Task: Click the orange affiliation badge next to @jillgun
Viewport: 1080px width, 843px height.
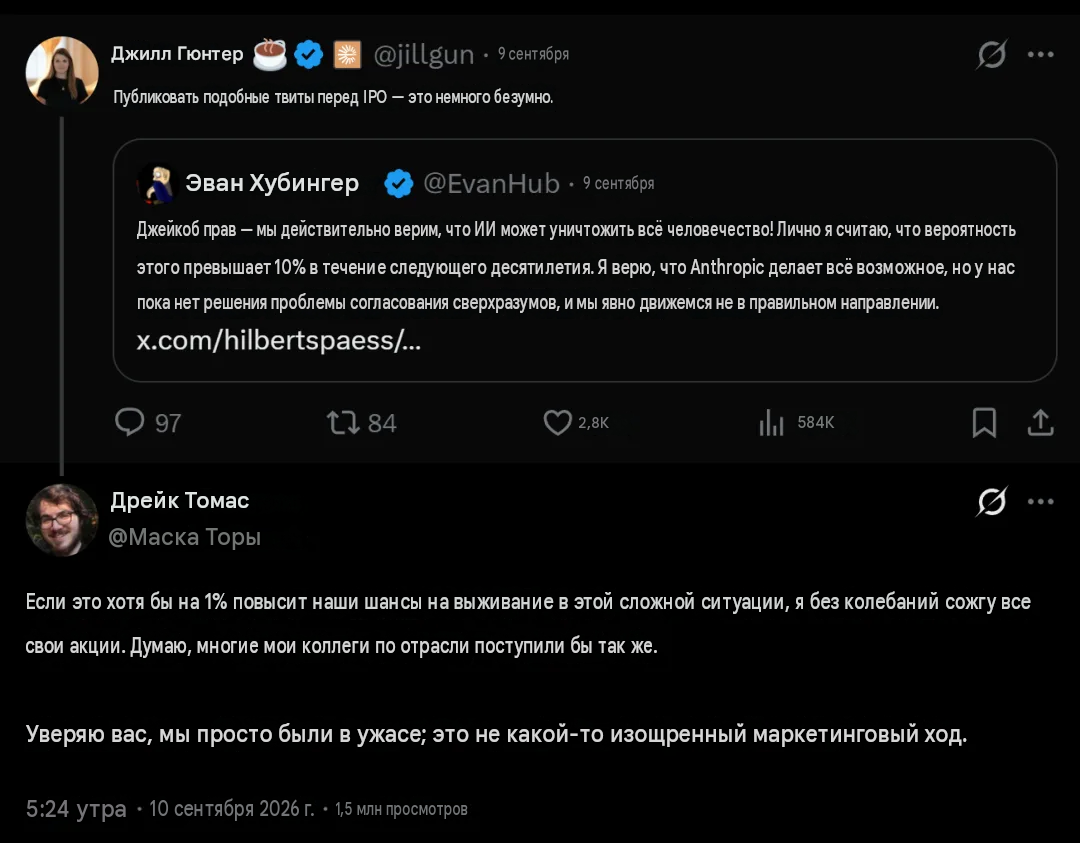Action: click(x=347, y=54)
